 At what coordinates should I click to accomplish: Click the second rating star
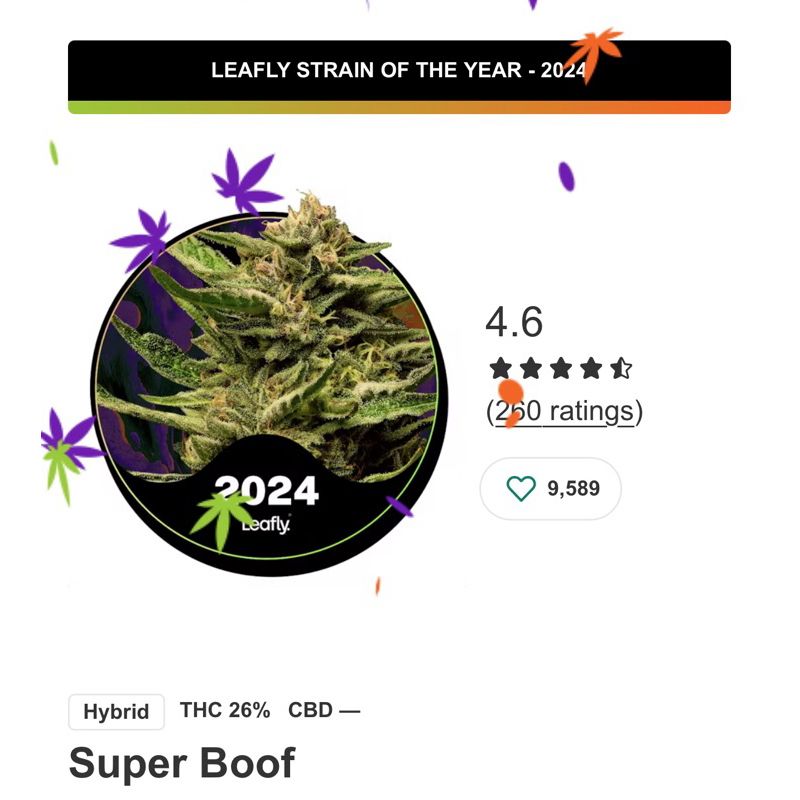(531, 369)
